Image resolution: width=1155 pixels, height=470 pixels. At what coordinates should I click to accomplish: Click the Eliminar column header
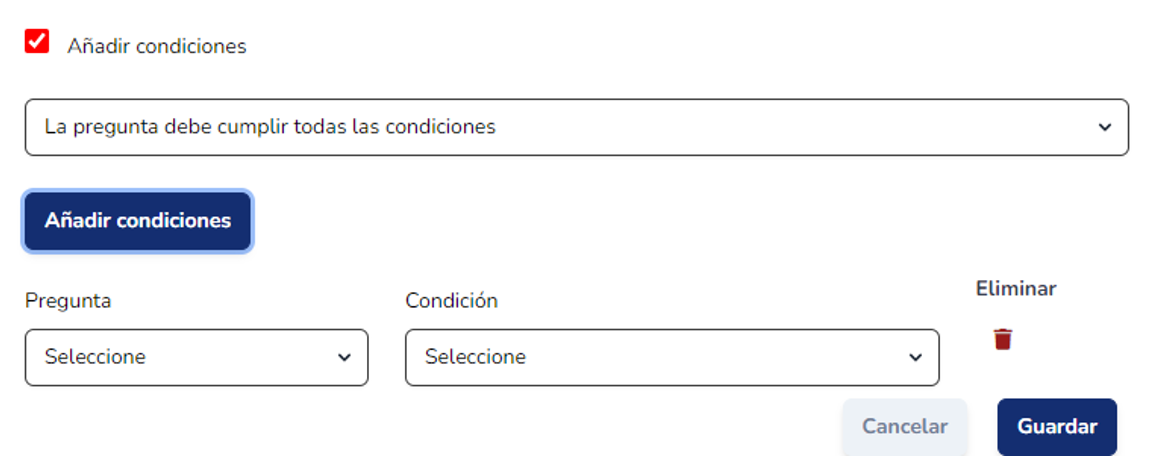pos(1016,289)
